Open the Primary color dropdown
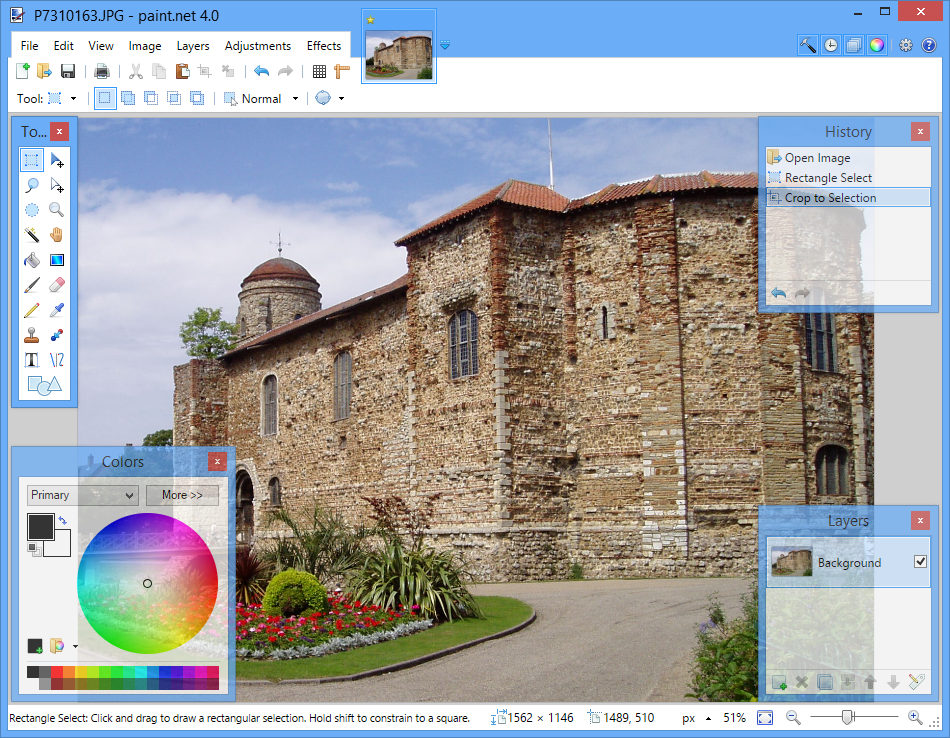This screenshot has width=950, height=738. 81,495
